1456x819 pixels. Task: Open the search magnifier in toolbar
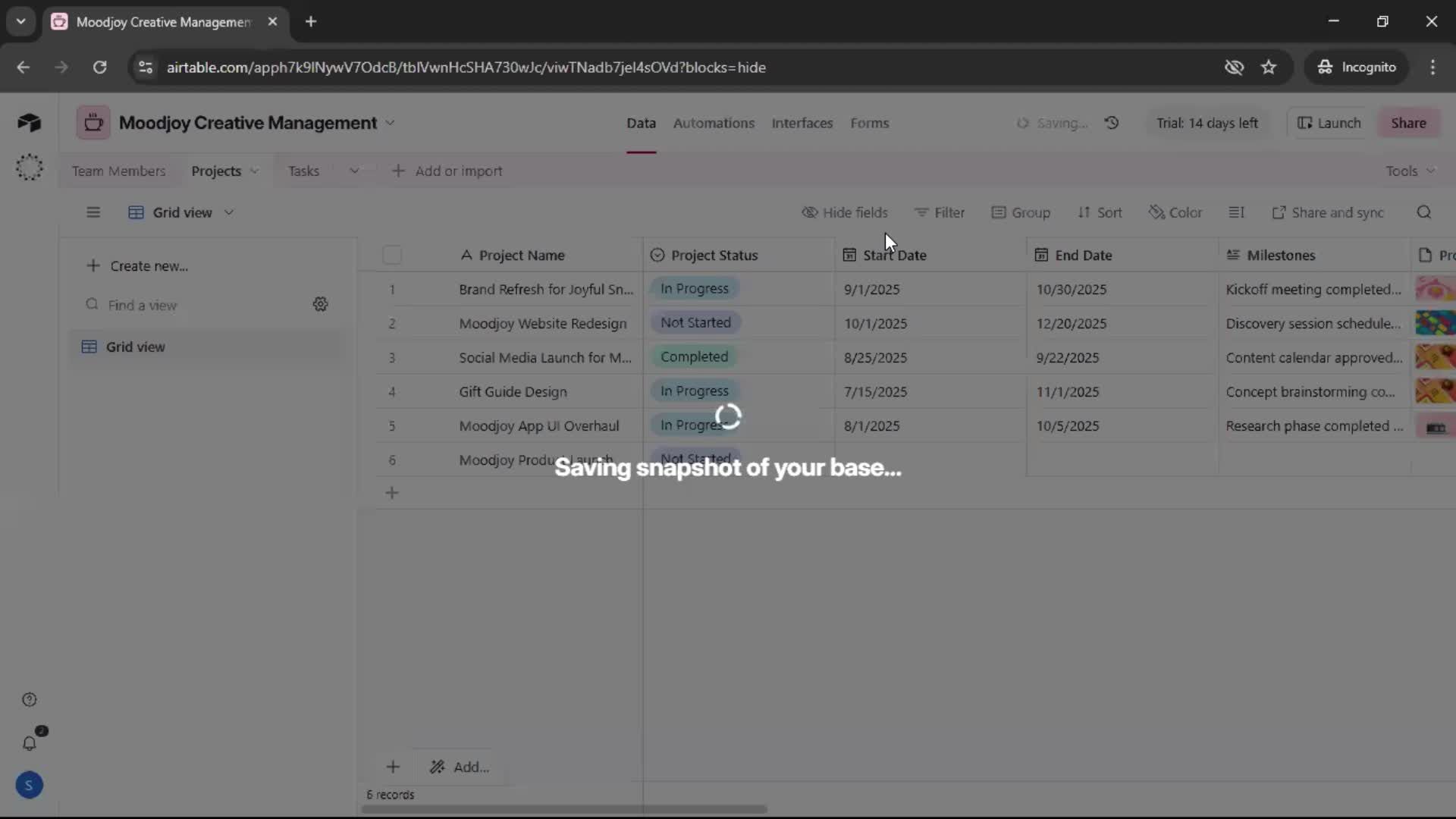1424,212
